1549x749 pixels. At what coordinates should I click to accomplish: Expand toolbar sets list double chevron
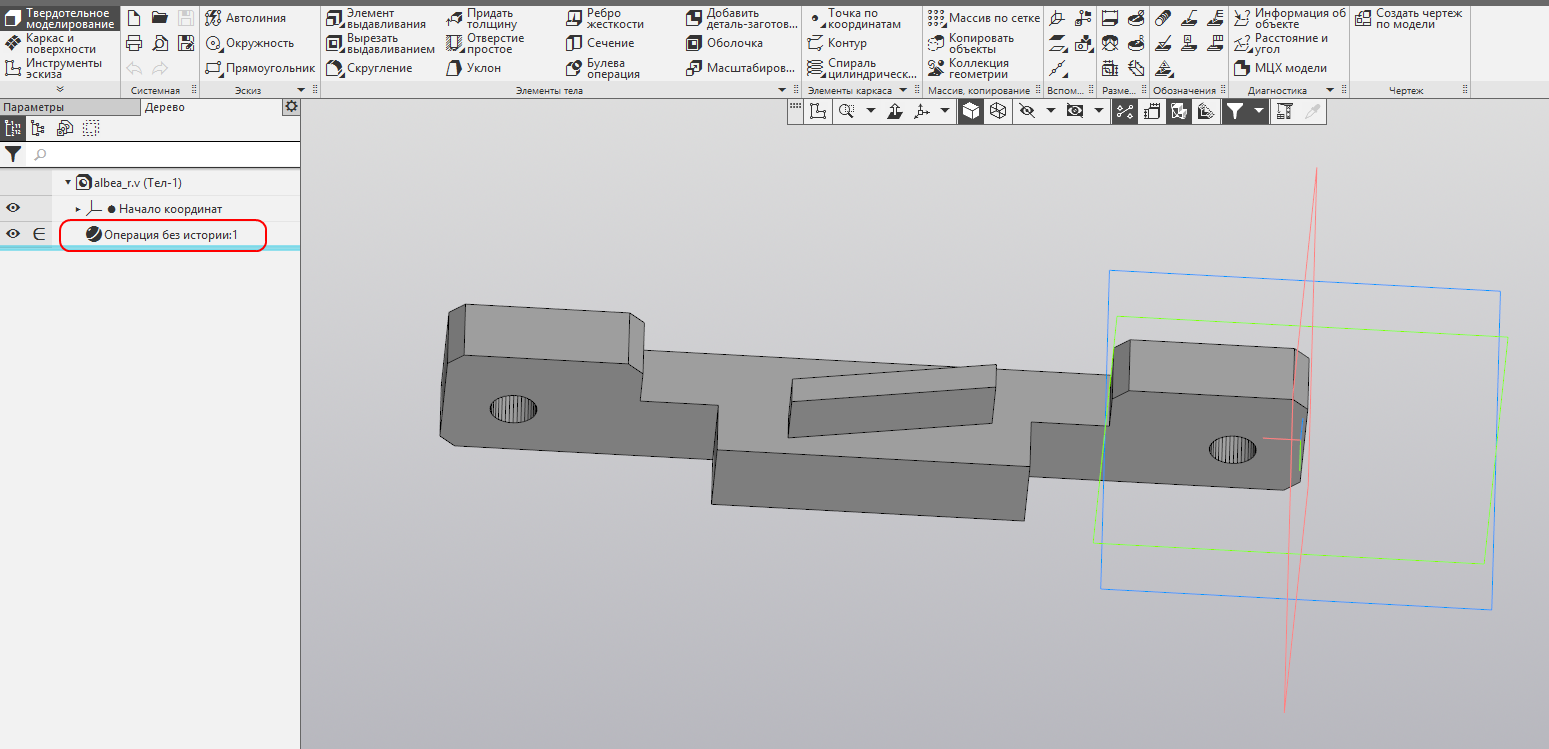coord(60,89)
